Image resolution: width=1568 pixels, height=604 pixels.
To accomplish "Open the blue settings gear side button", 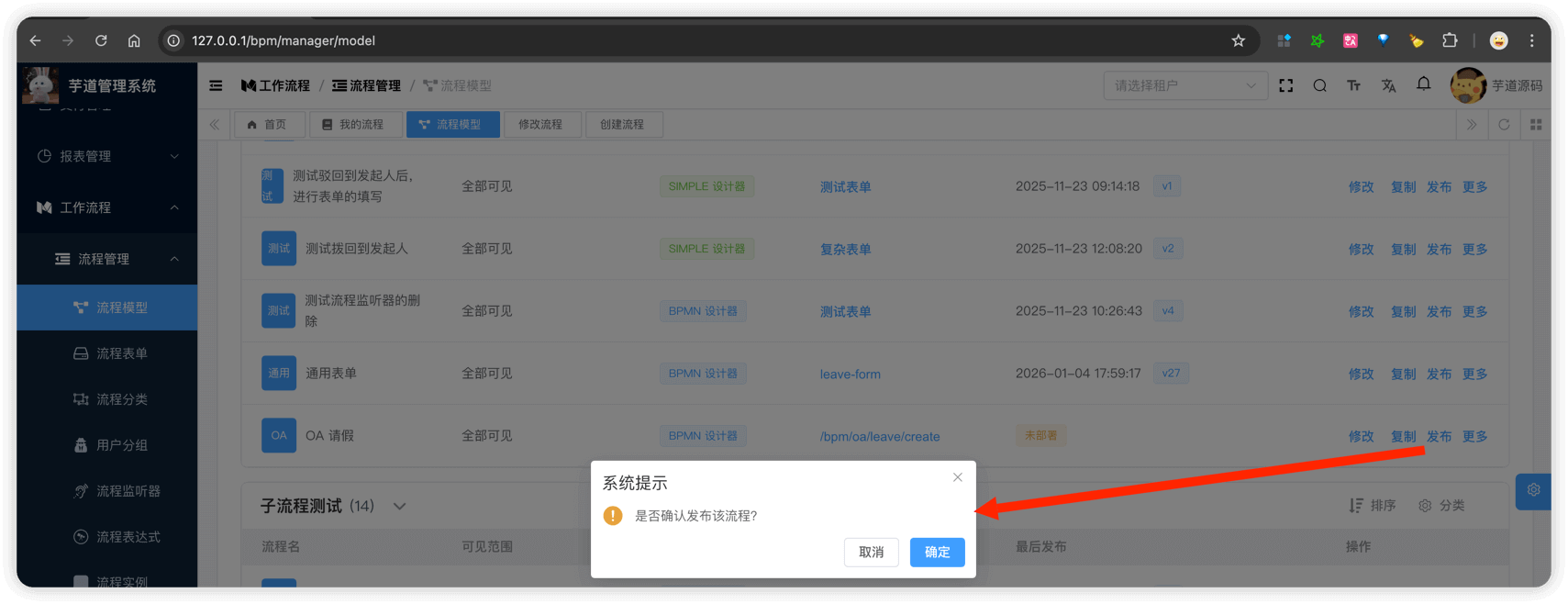I will tap(1533, 491).
